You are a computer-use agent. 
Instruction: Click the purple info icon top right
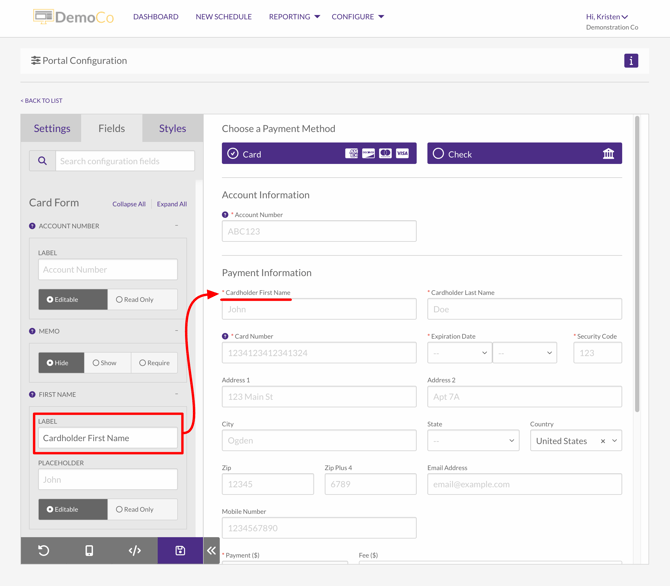pyautogui.click(x=631, y=61)
